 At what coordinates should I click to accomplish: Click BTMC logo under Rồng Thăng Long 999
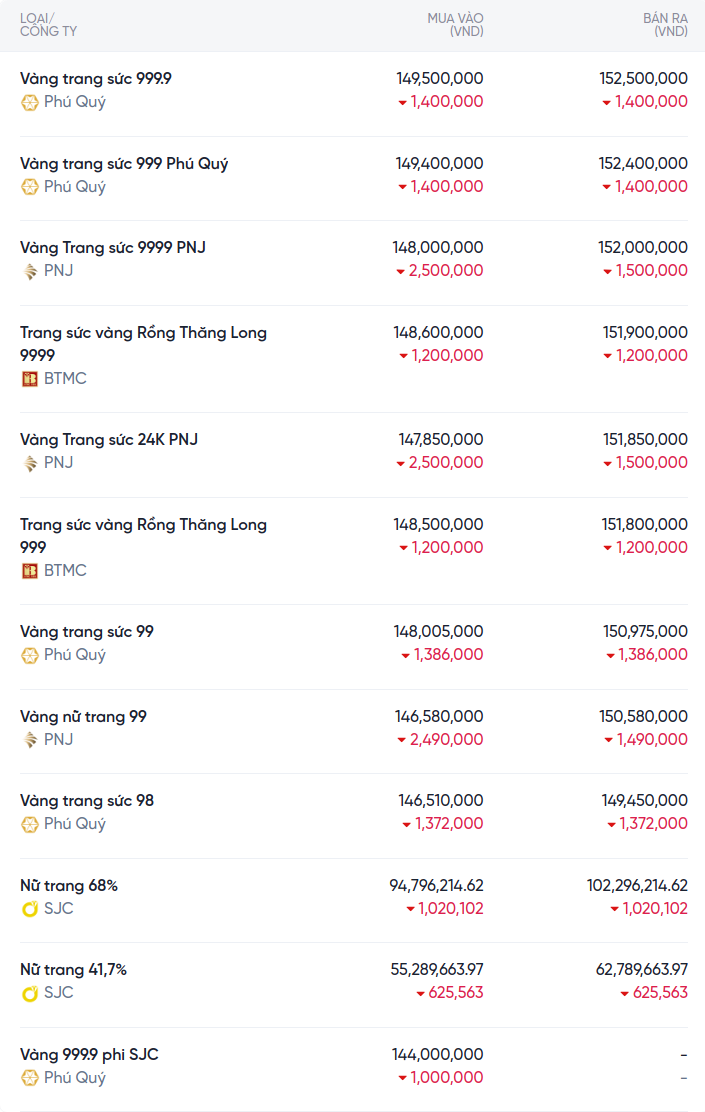click(x=30, y=571)
